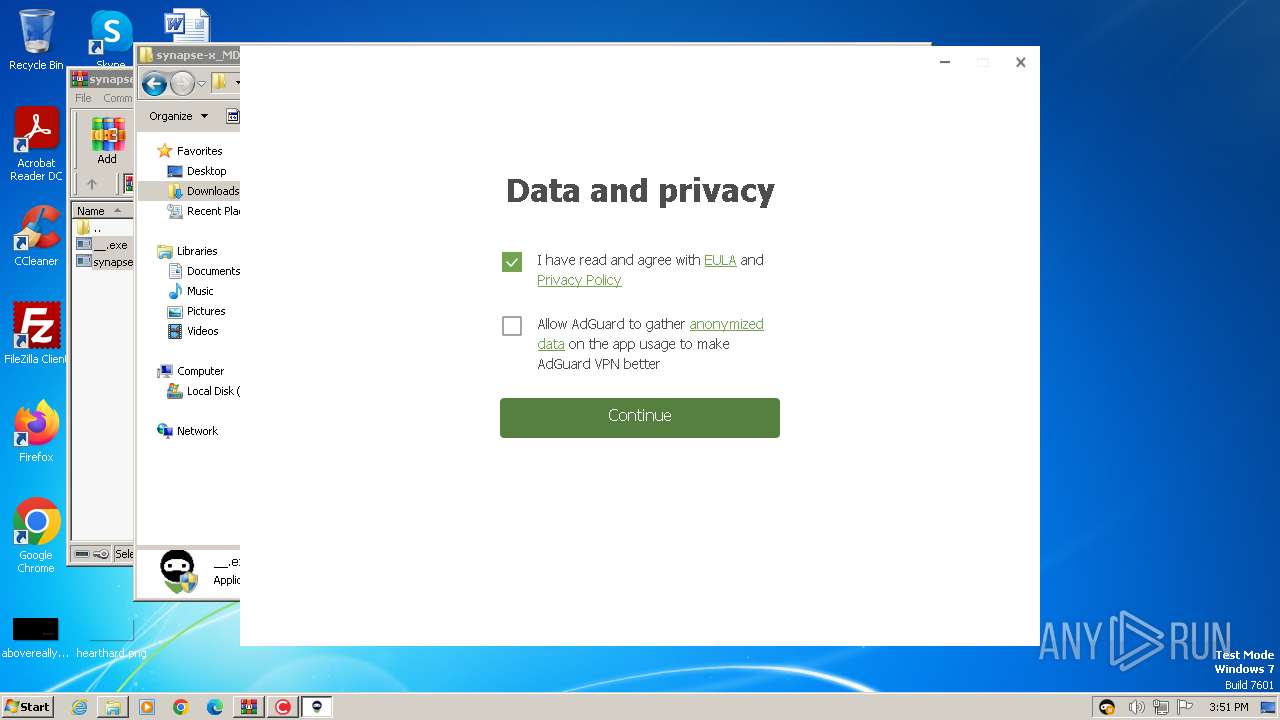Launch CCleaner from desktop

pos(36,237)
